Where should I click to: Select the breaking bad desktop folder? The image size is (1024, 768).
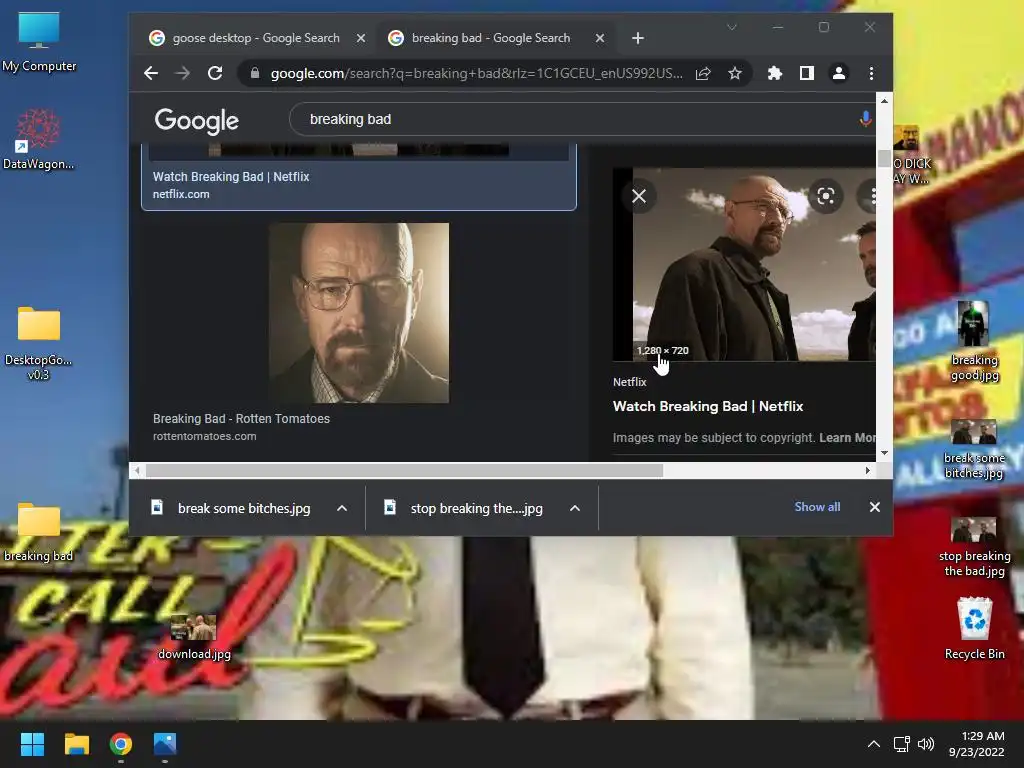point(39,532)
